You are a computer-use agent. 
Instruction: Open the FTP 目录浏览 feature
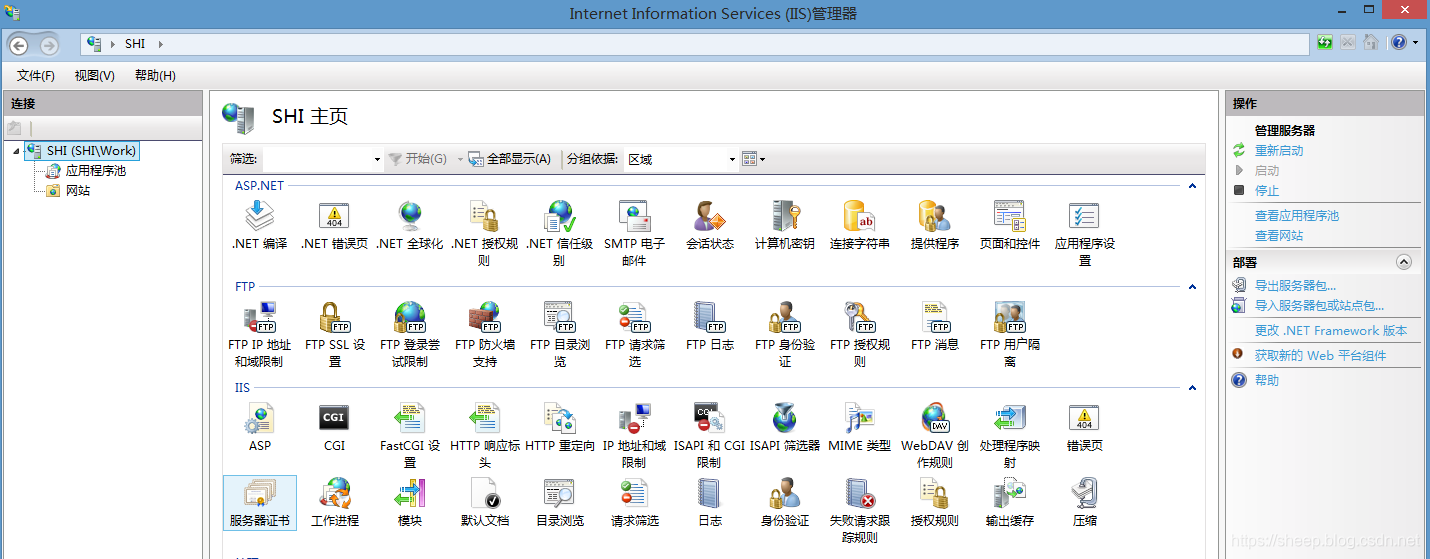click(x=560, y=334)
